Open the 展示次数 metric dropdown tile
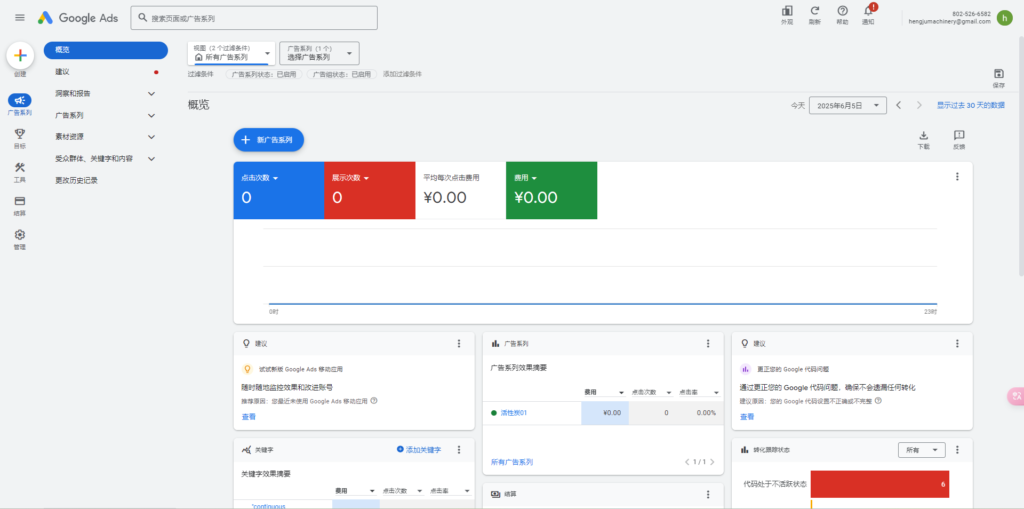Viewport: 1024px width, 509px height. pos(370,190)
